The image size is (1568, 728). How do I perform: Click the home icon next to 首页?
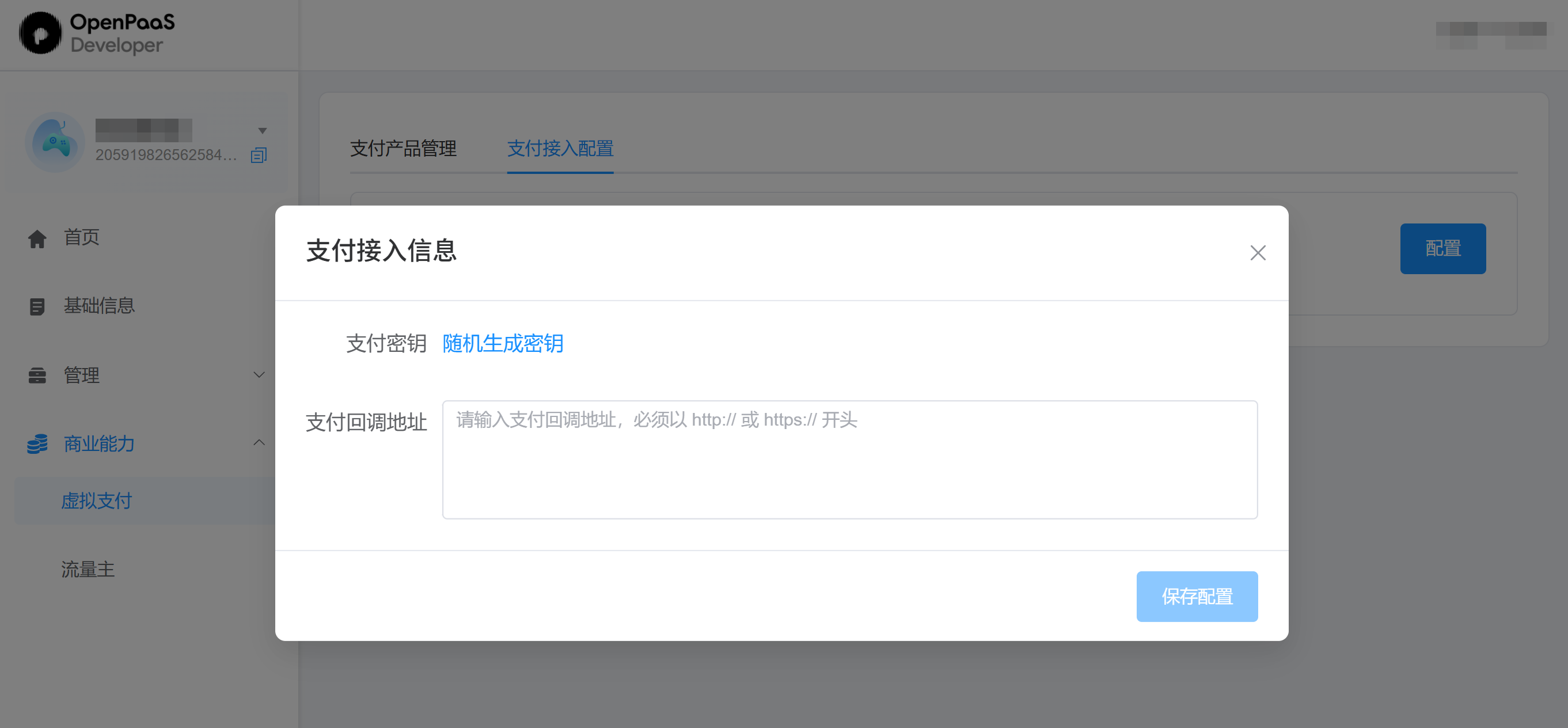(x=37, y=238)
